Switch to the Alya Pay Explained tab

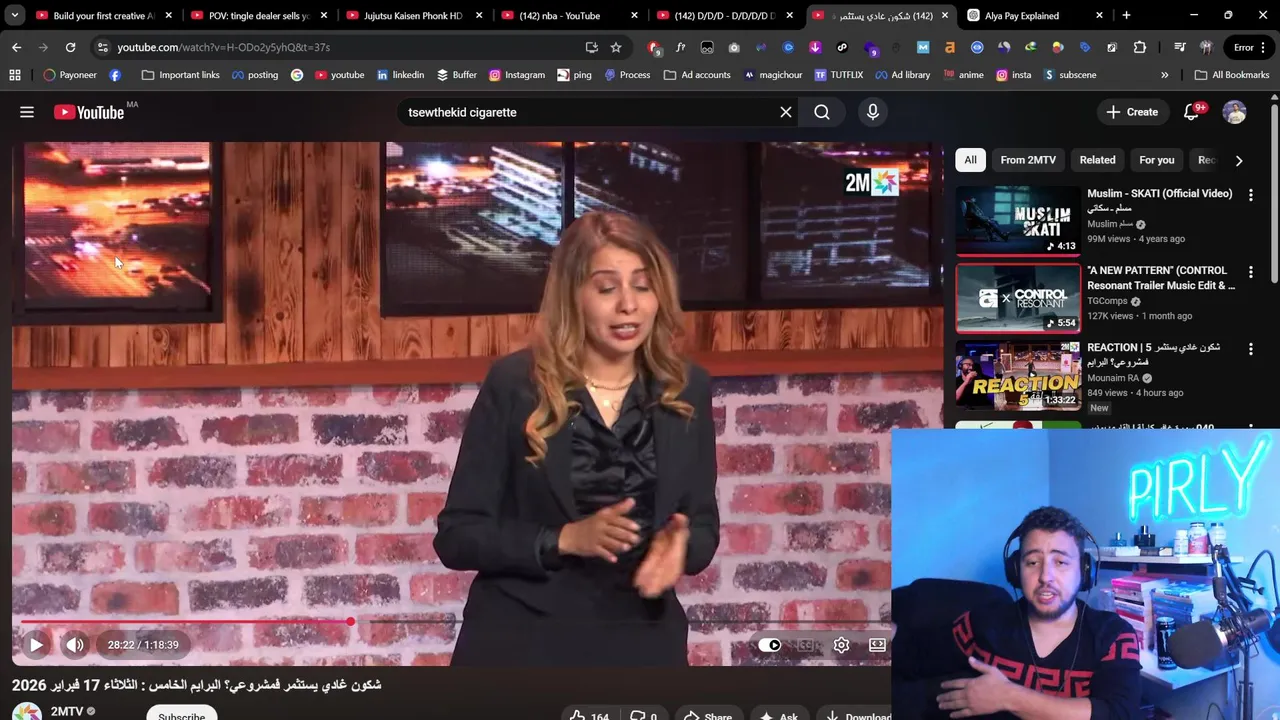1021,16
